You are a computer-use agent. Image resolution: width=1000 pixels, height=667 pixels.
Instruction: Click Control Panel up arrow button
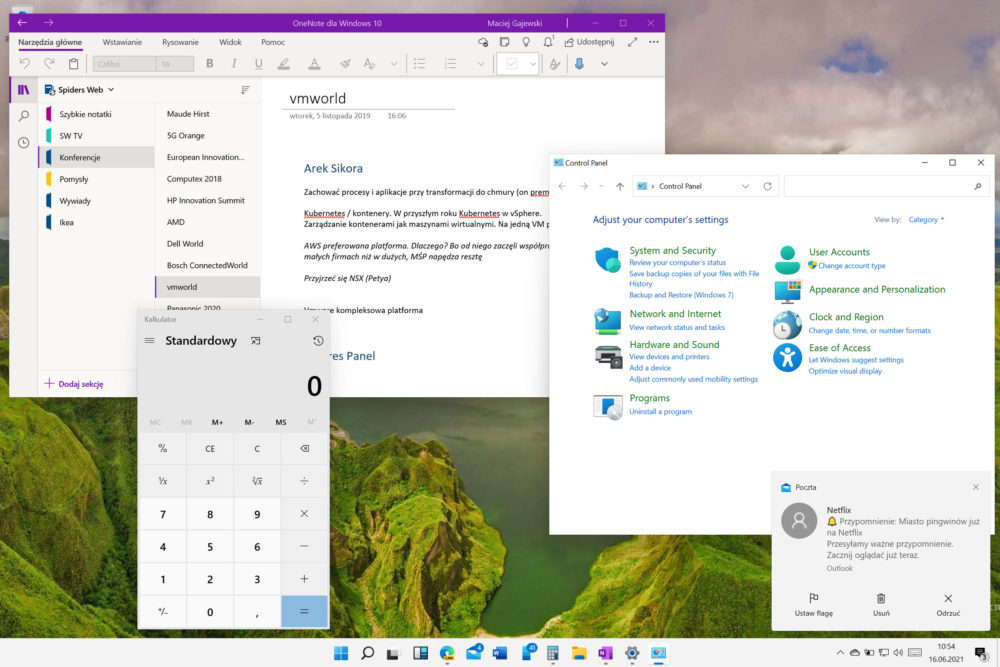(620, 186)
